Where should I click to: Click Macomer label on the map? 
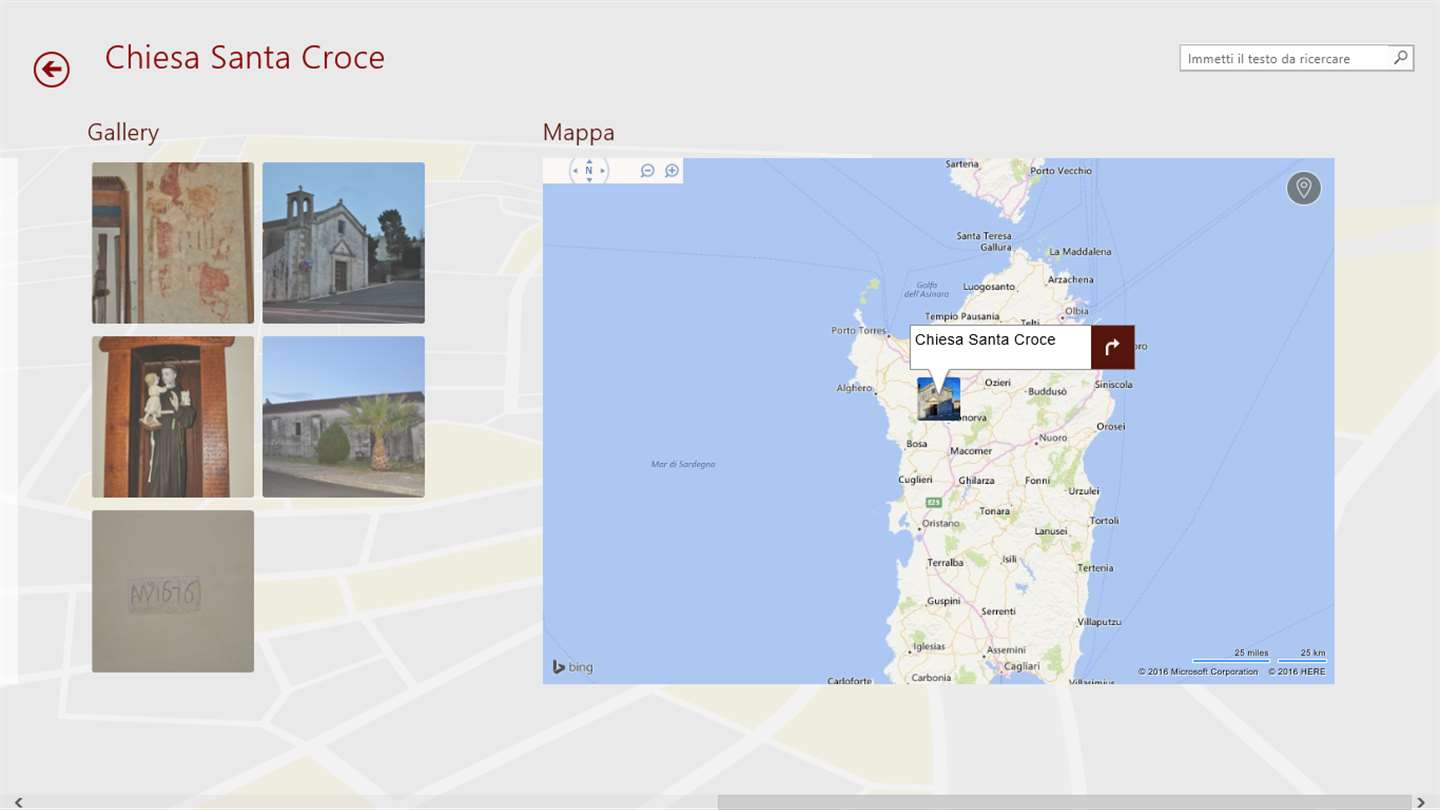pos(971,451)
